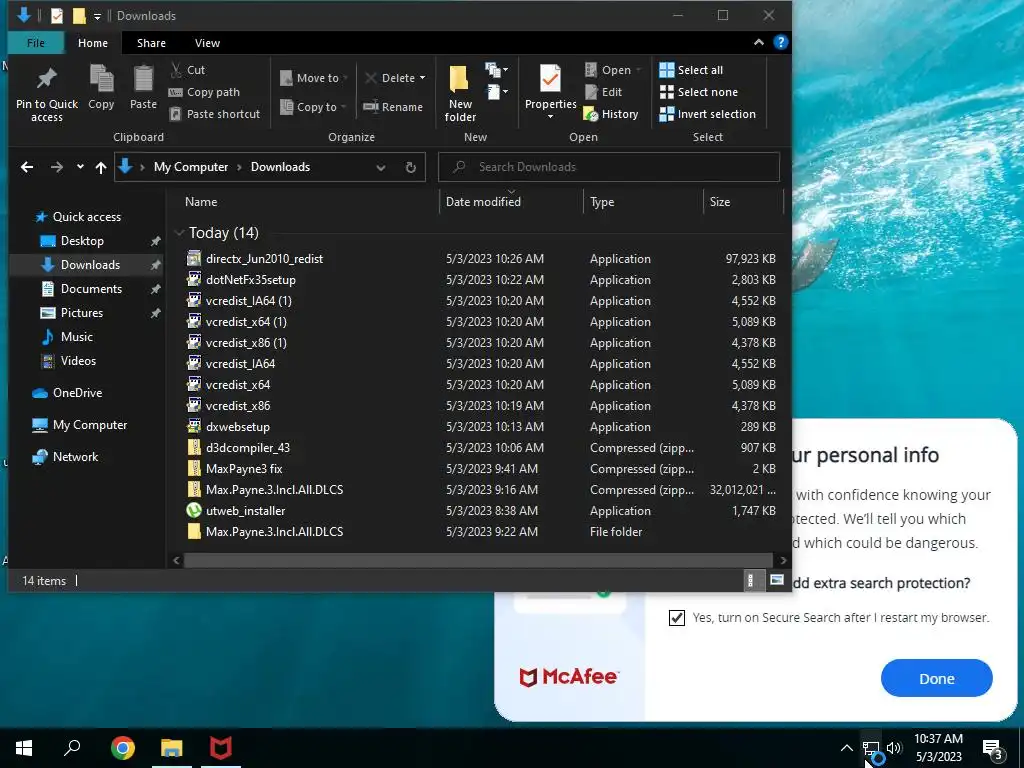Switch to the Share tab
The image size is (1024, 768).
(x=151, y=43)
